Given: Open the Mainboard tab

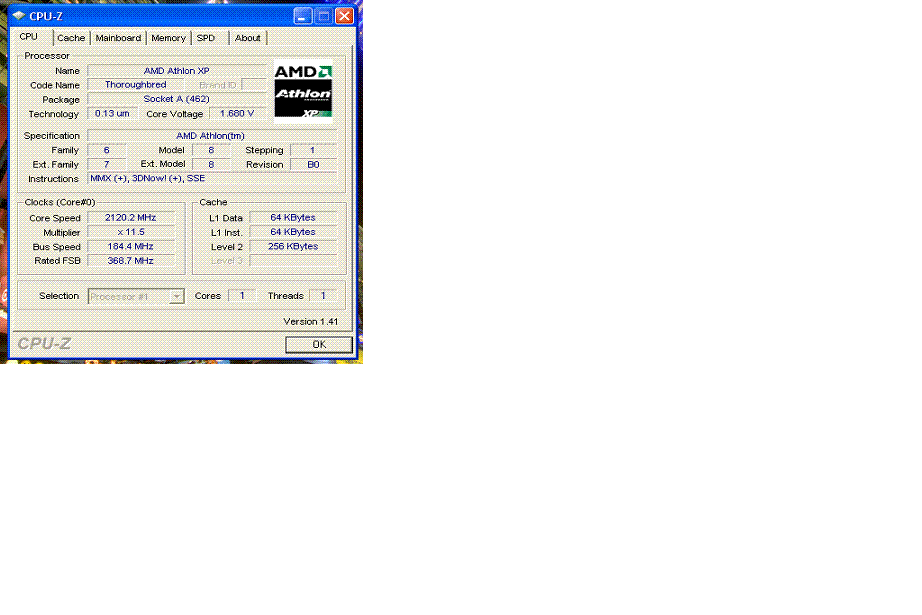Looking at the screenshot, I should point(118,38).
